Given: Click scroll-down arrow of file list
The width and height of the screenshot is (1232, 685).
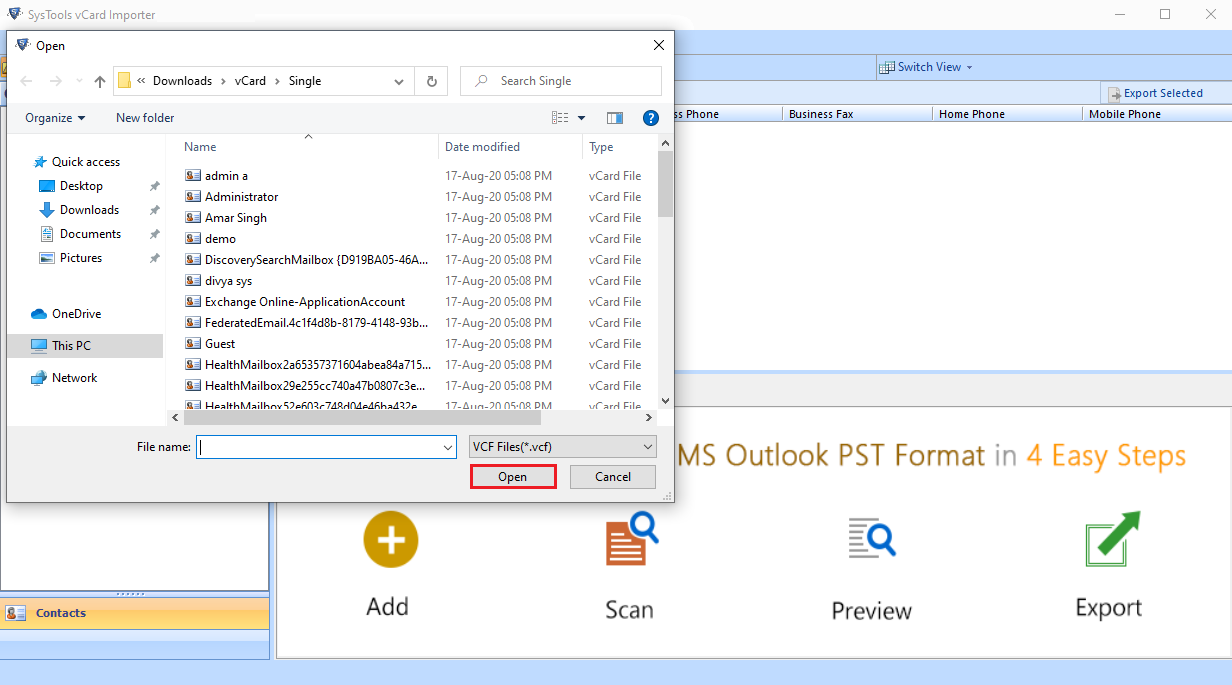Looking at the screenshot, I should pos(665,400).
